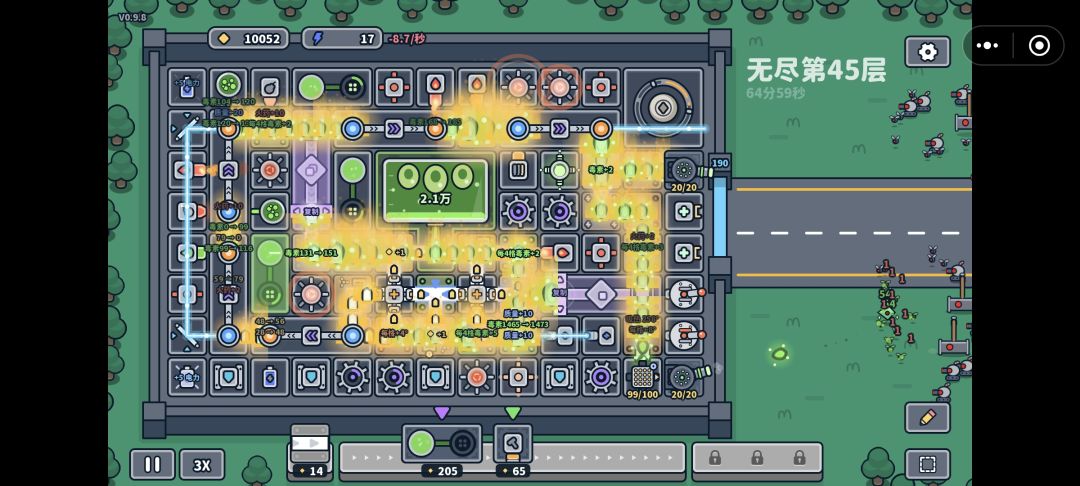The width and height of the screenshot is (1080, 486).
Task: Select the red sun tile in bottom row
Action: click(x=477, y=377)
